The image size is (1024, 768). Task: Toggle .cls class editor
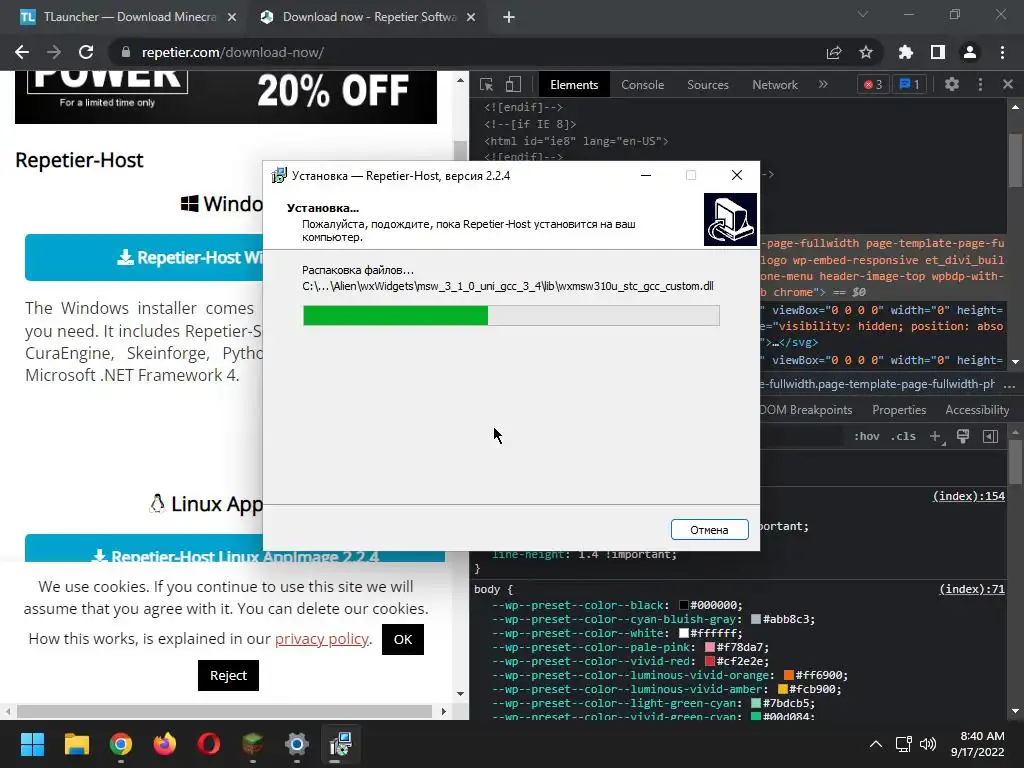[x=903, y=436]
